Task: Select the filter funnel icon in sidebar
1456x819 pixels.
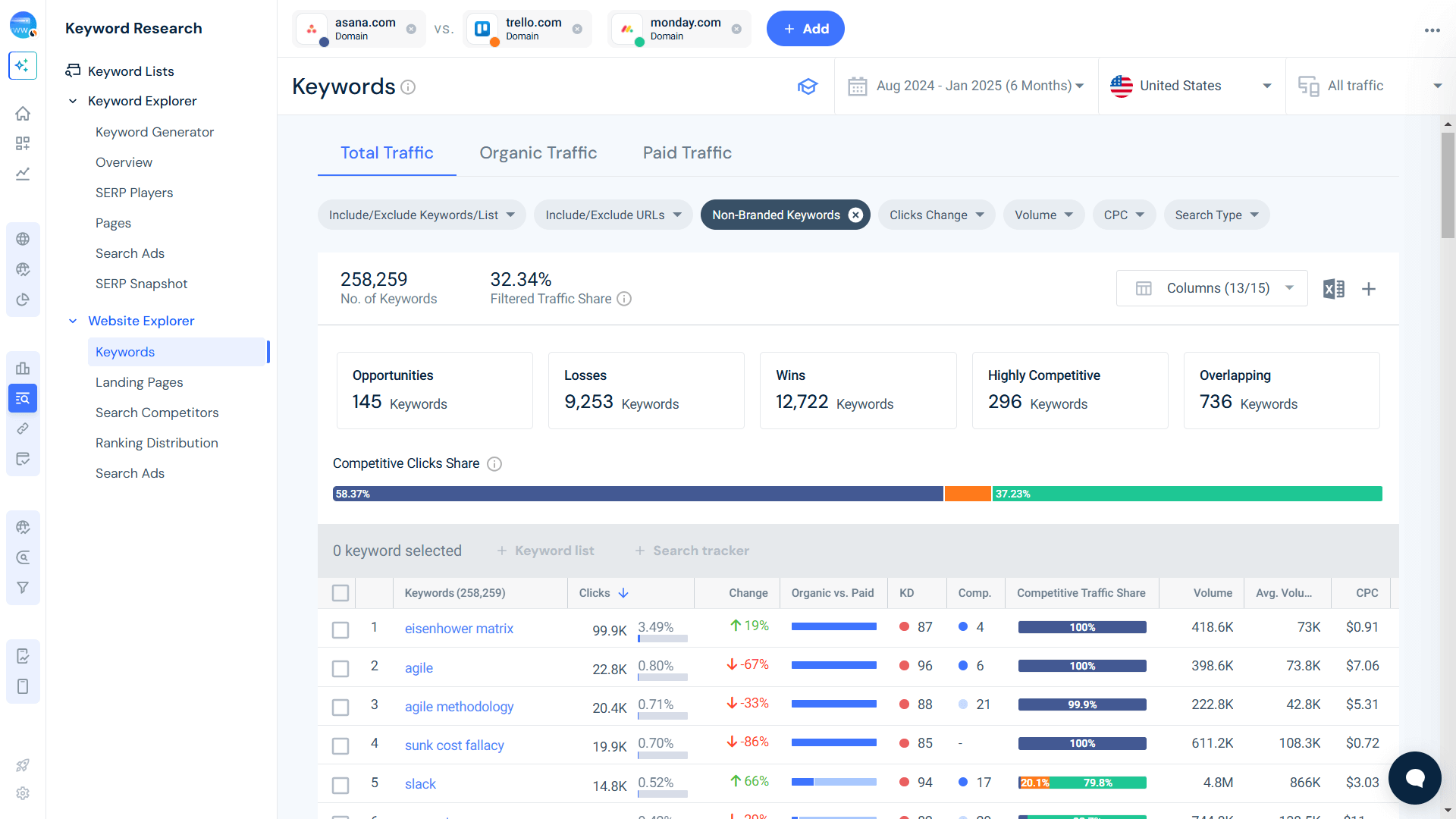Action: point(23,587)
